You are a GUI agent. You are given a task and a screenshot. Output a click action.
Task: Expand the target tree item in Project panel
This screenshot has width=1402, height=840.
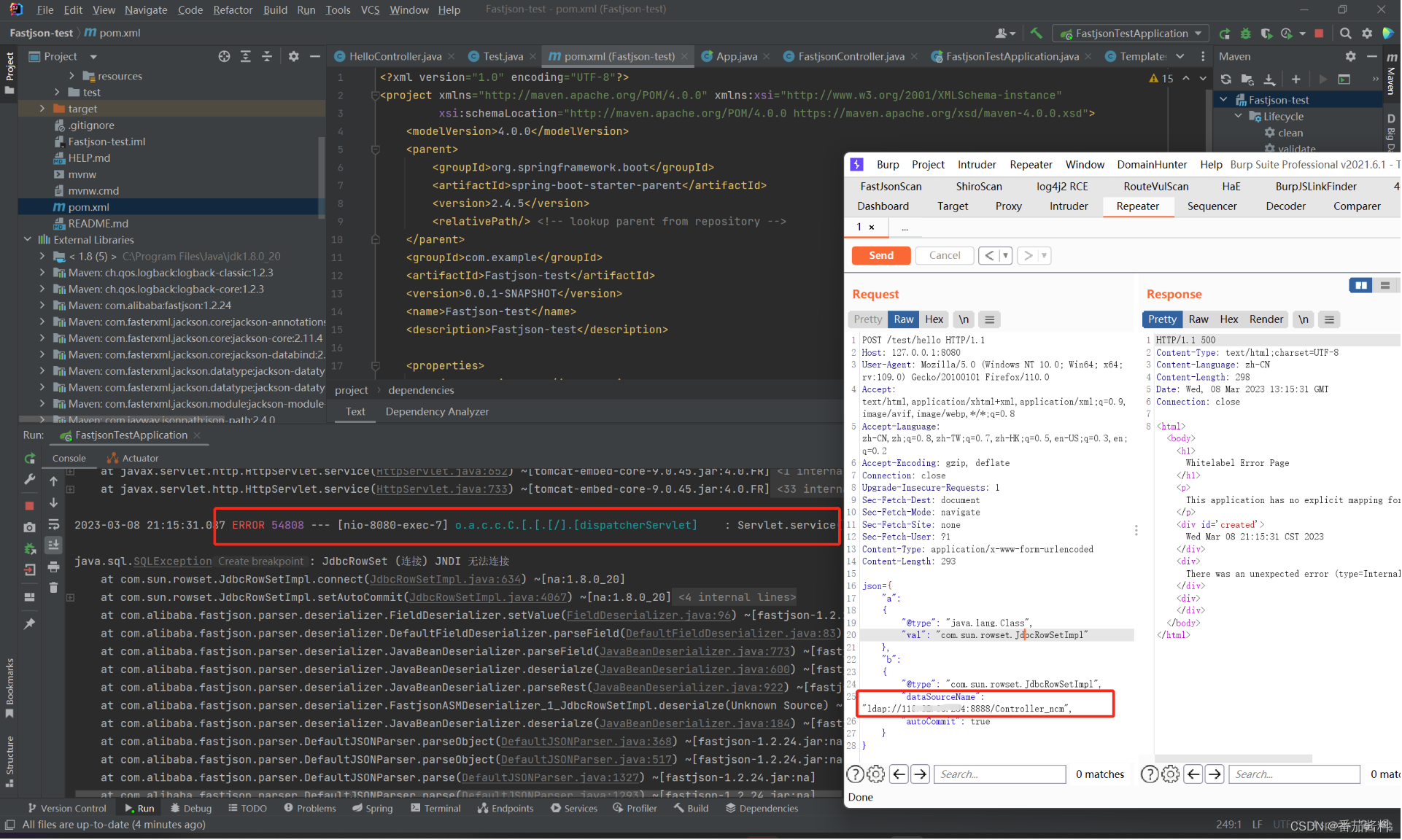pyautogui.click(x=42, y=108)
